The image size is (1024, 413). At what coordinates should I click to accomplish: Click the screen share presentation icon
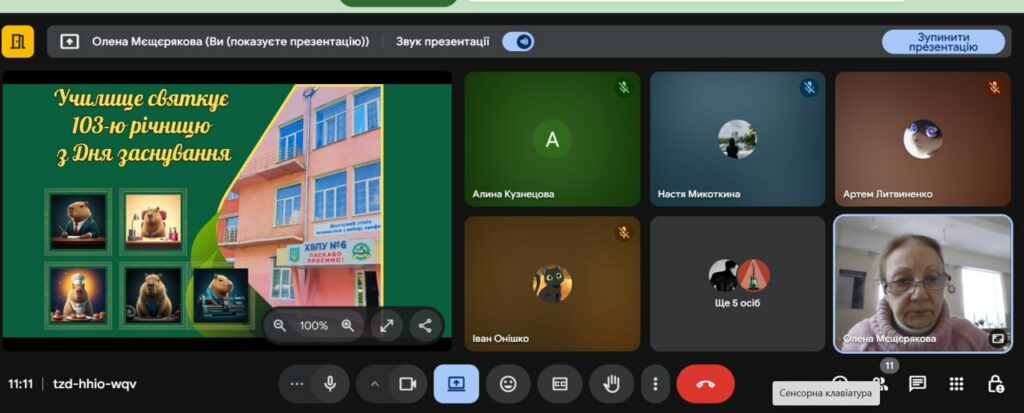tap(456, 384)
